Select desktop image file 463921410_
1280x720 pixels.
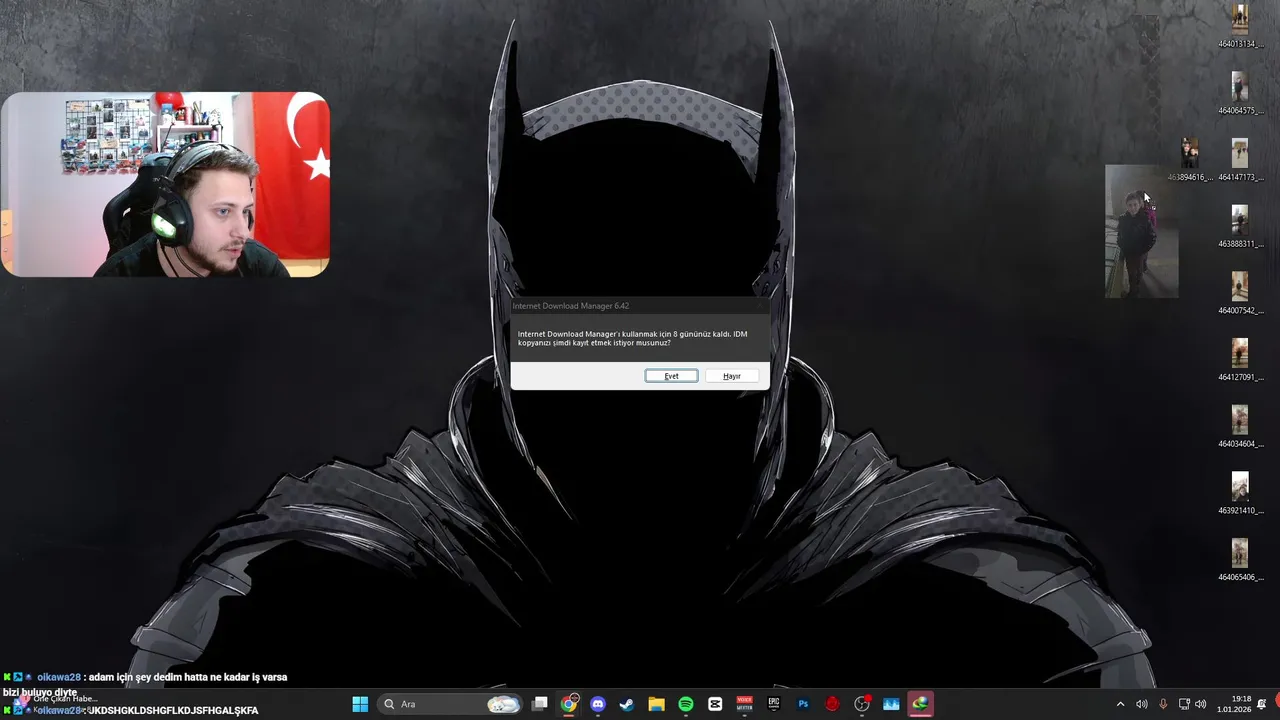[1240, 494]
